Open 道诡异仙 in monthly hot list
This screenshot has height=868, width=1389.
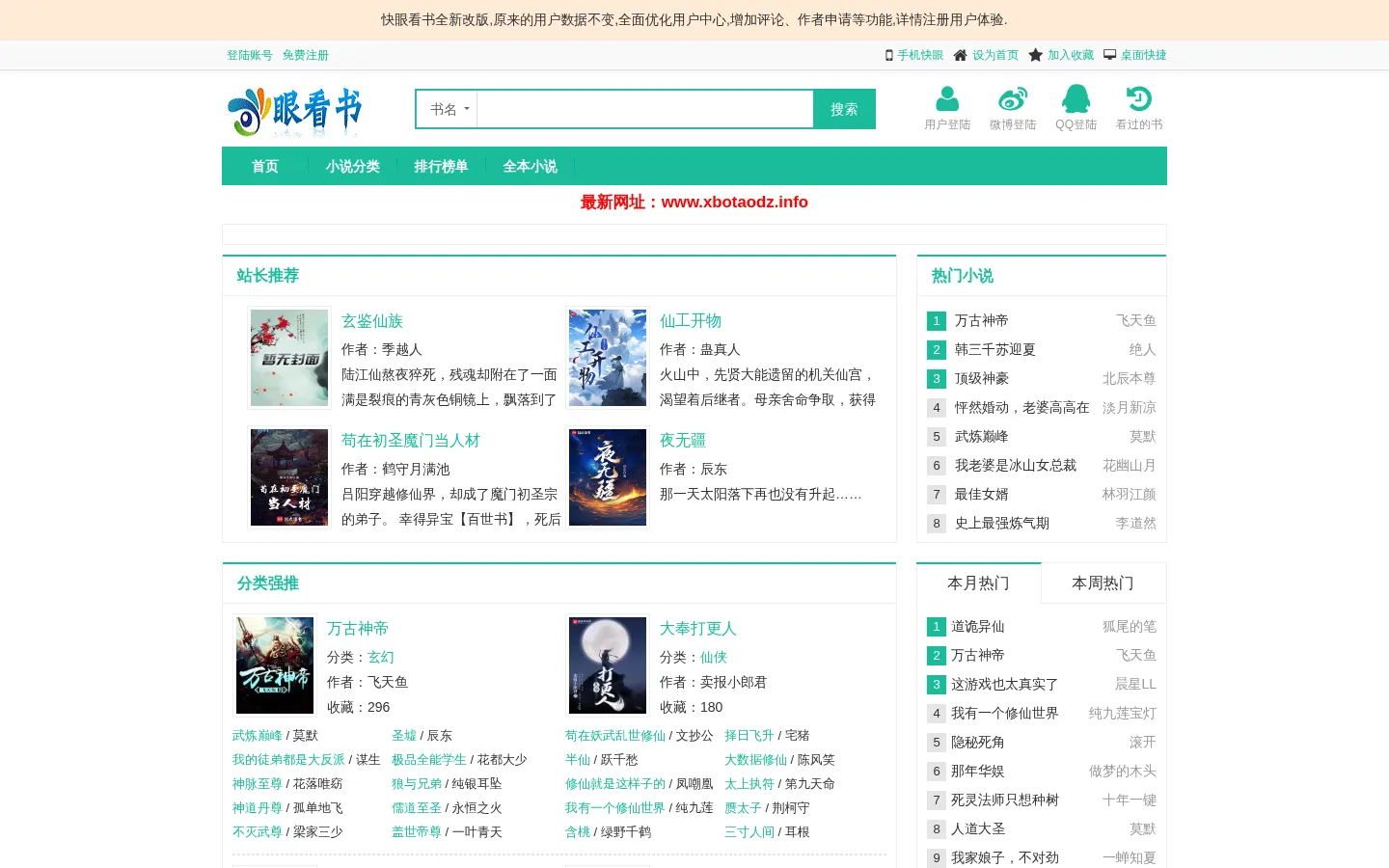pyautogui.click(x=978, y=626)
